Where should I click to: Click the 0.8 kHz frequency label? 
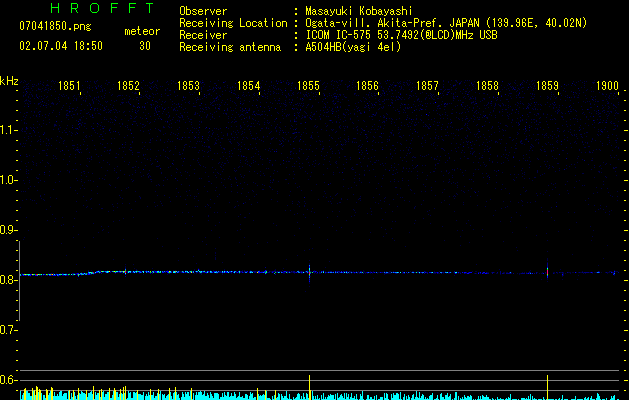coord(7,280)
